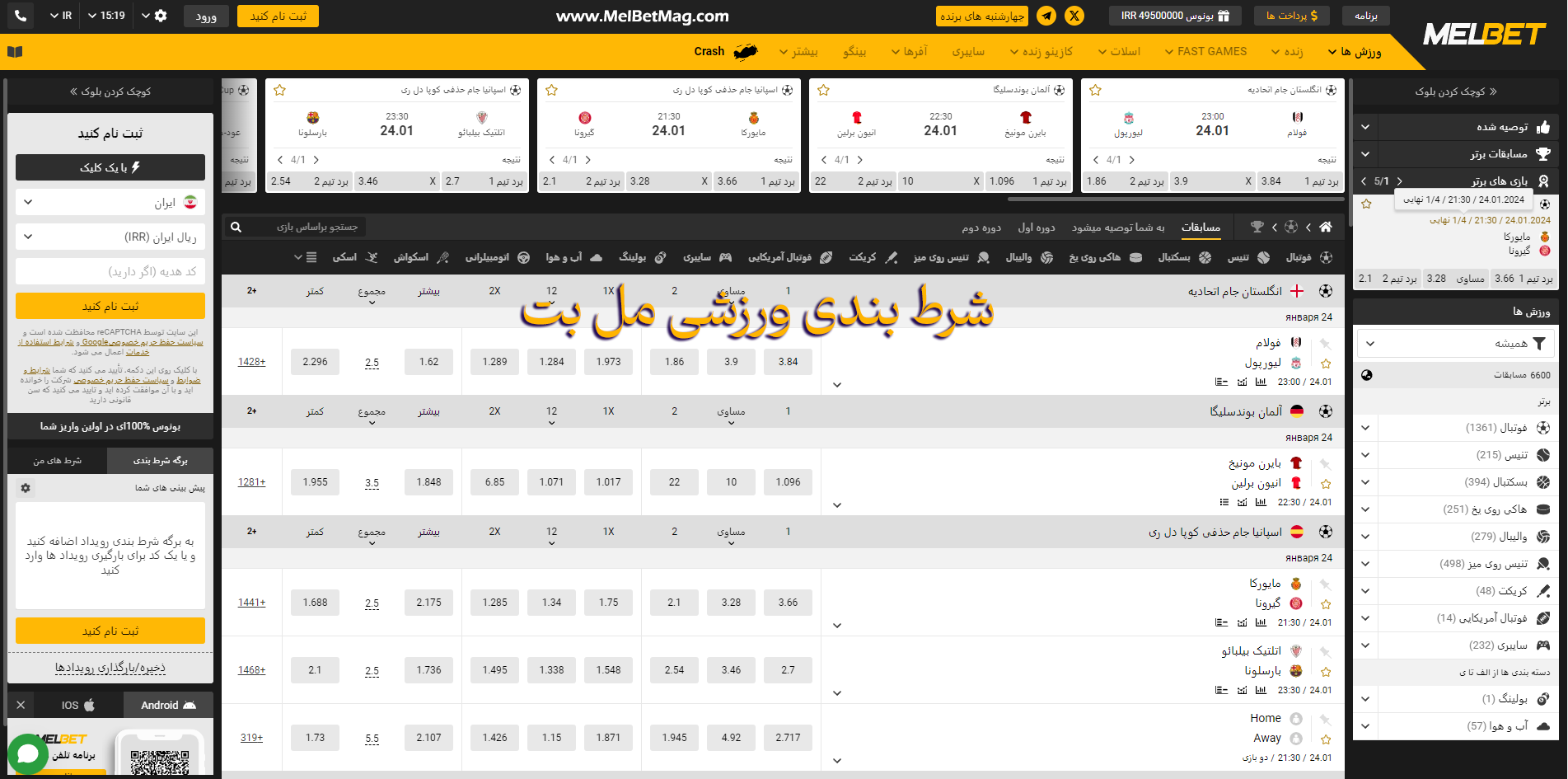This screenshot has height=779, width=1568.
Task: Select odds 1.096 for Bayern win
Action: pyautogui.click(x=788, y=482)
